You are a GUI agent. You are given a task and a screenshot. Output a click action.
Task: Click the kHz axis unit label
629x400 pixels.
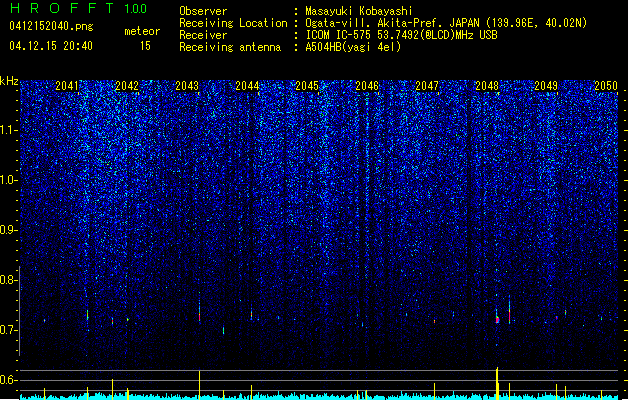click(9, 81)
